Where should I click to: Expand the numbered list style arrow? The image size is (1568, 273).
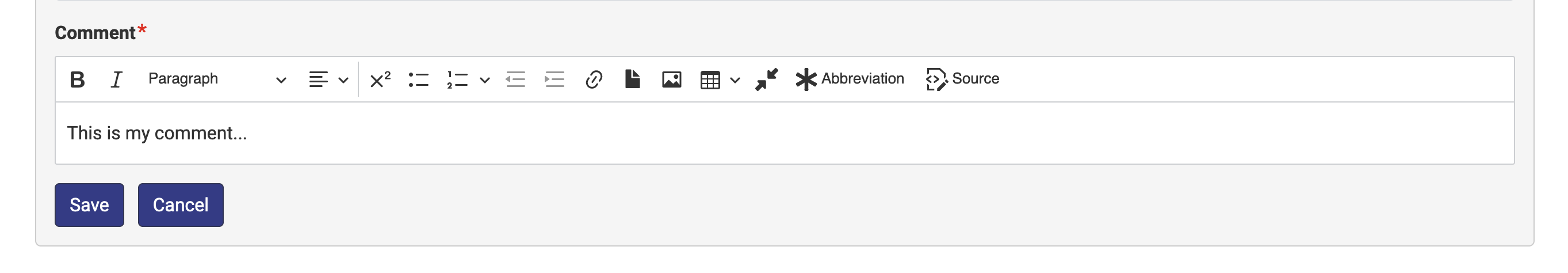pos(485,80)
